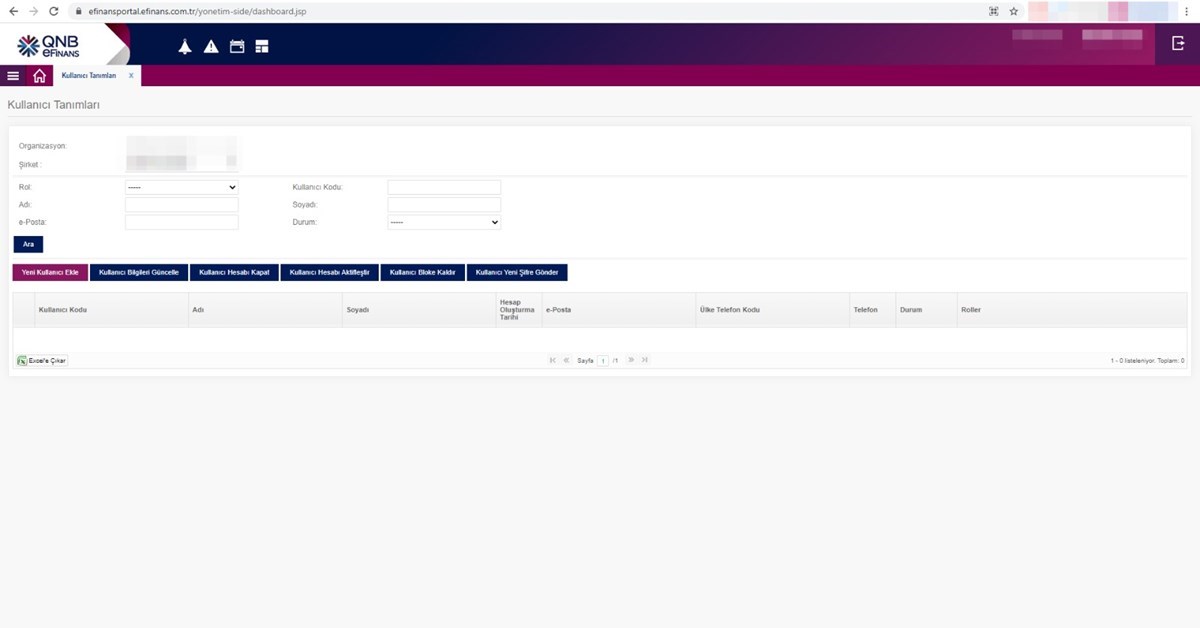This screenshot has height=628, width=1200.
Task: Open the hamburger menu
Action: [13, 76]
